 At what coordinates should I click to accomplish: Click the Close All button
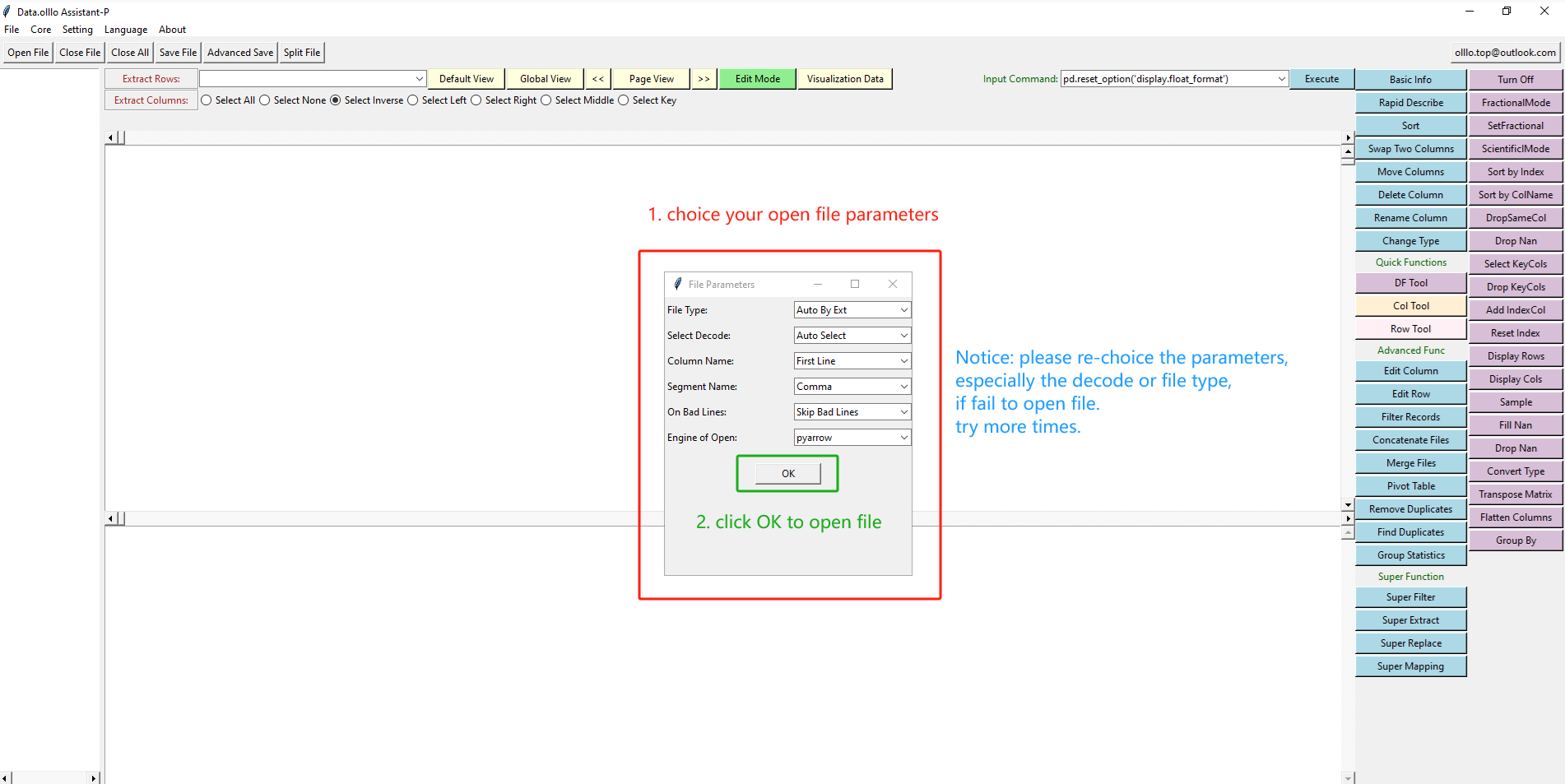coord(130,53)
